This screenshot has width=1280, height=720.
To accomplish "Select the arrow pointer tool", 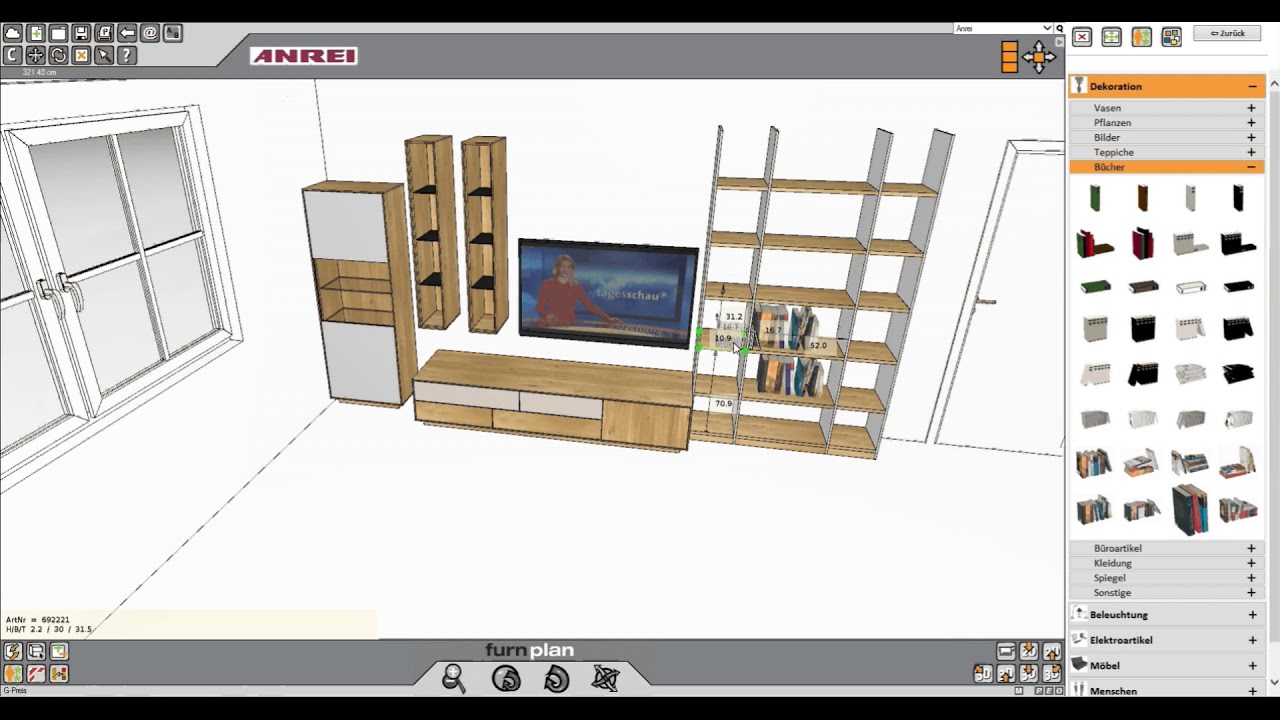I will point(104,55).
